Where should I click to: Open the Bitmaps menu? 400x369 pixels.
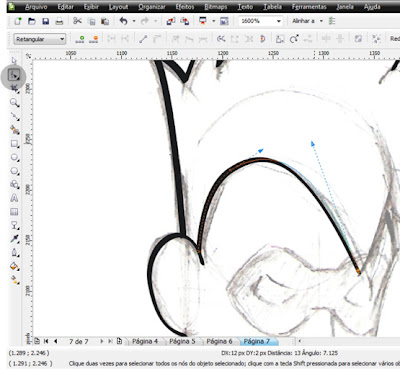(215, 7)
